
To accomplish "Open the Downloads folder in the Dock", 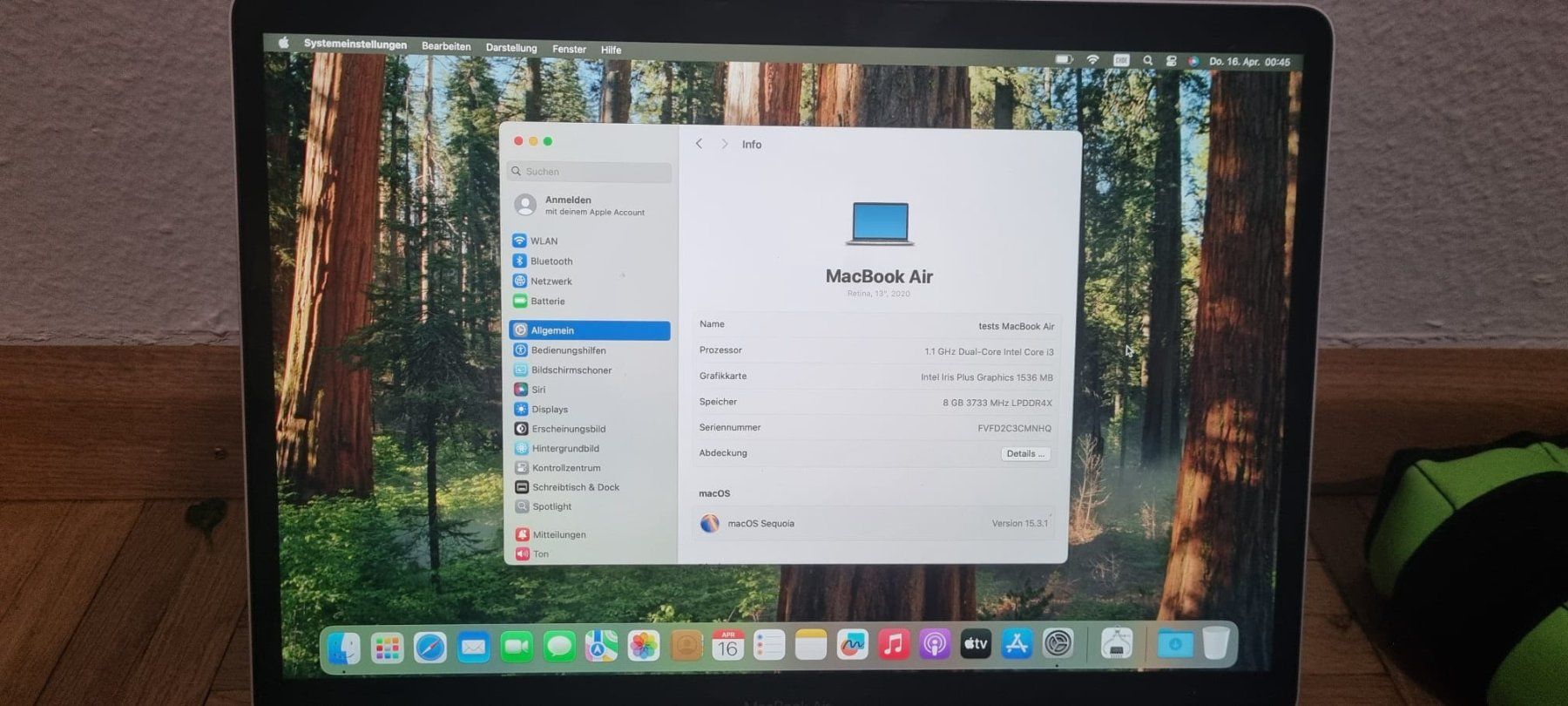I will (1174, 643).
